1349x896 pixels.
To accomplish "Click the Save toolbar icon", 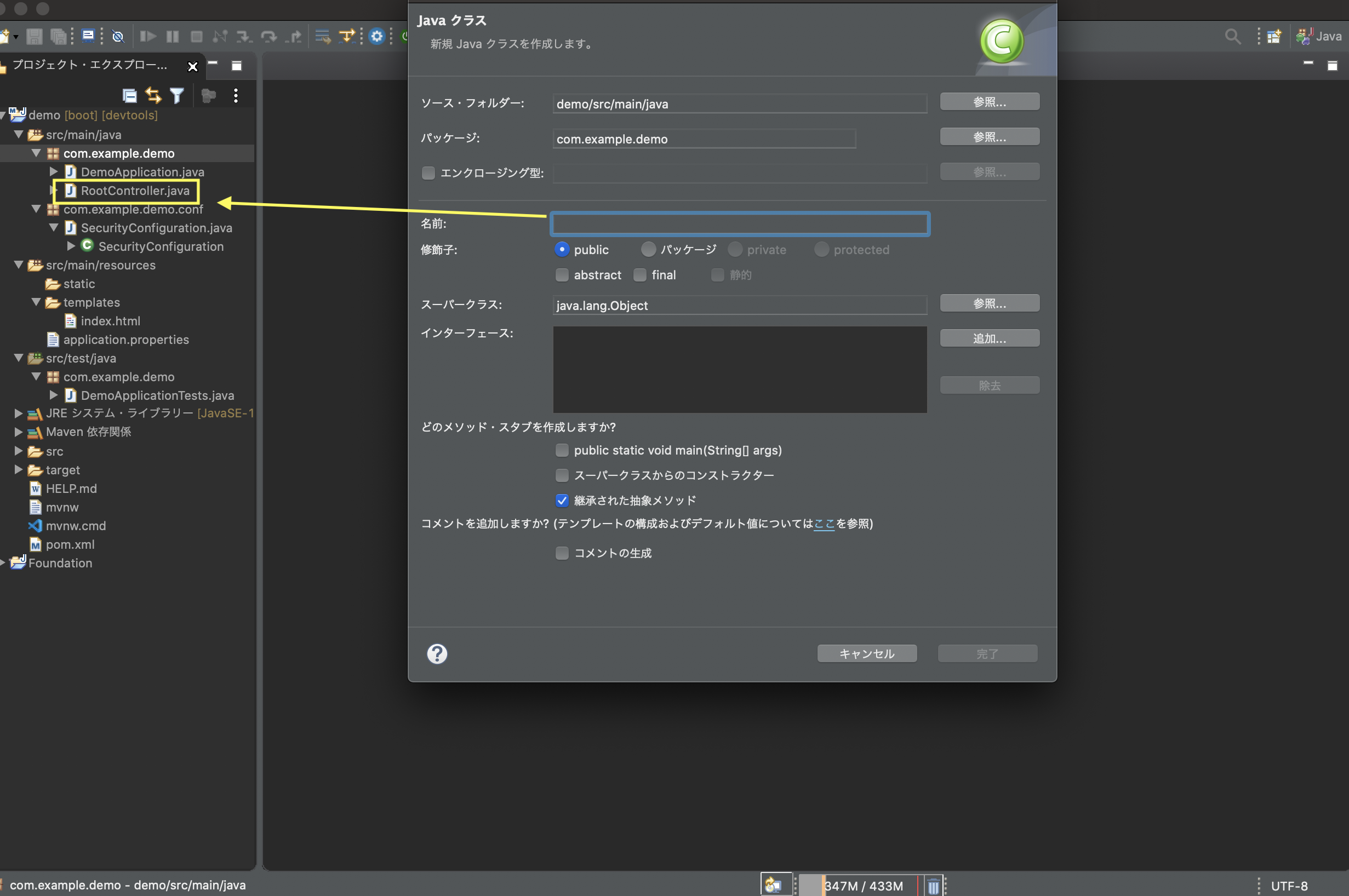I will [35, 37].
